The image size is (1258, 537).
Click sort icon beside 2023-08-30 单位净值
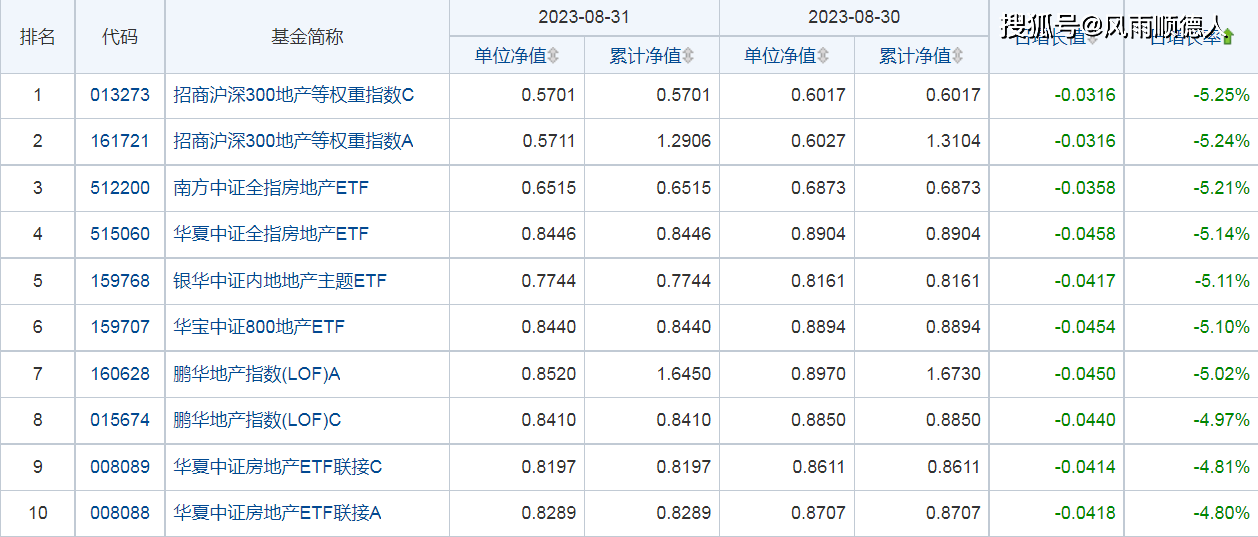pyautogui.click(x=823, y=56)
